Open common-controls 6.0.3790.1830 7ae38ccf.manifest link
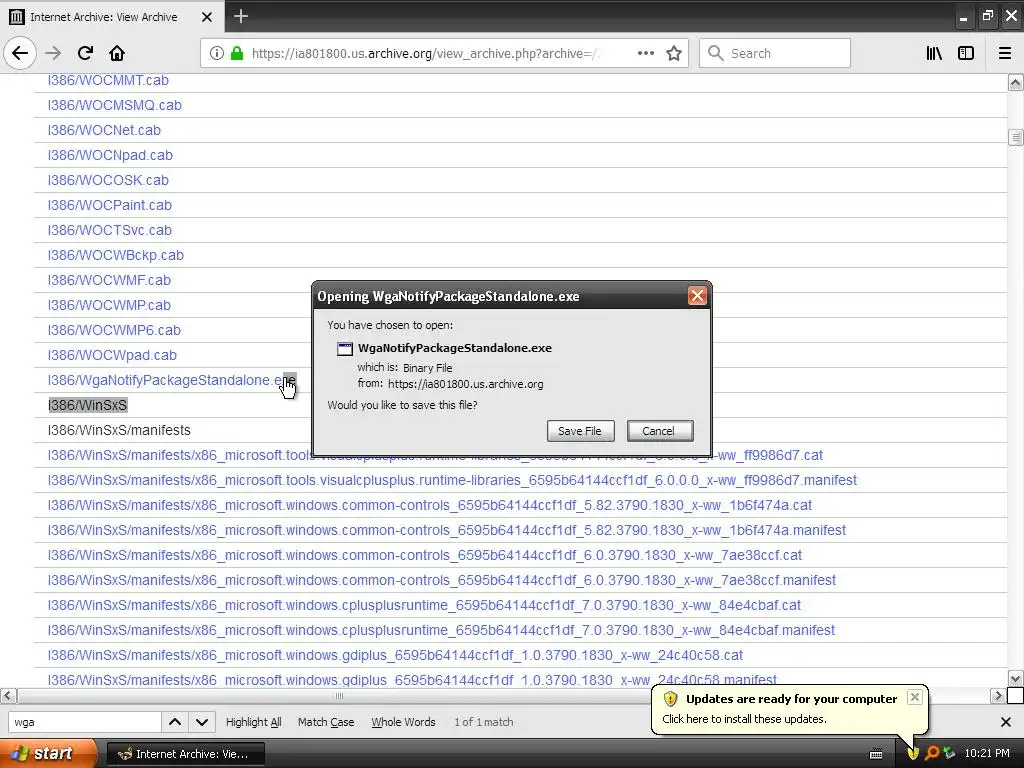Screen dimensions: 1024x768 pos(441,580)
